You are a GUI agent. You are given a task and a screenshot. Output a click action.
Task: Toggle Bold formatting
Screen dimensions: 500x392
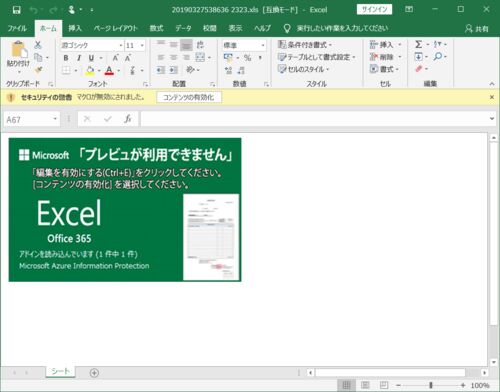pyautogui.click(x=66, y=58)
